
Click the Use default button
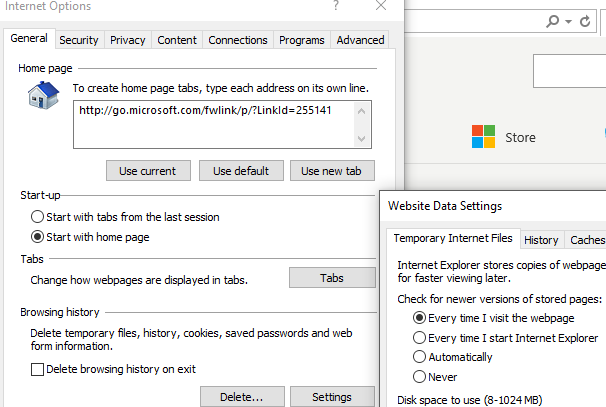pyautogui.click(x=241, y=171)
